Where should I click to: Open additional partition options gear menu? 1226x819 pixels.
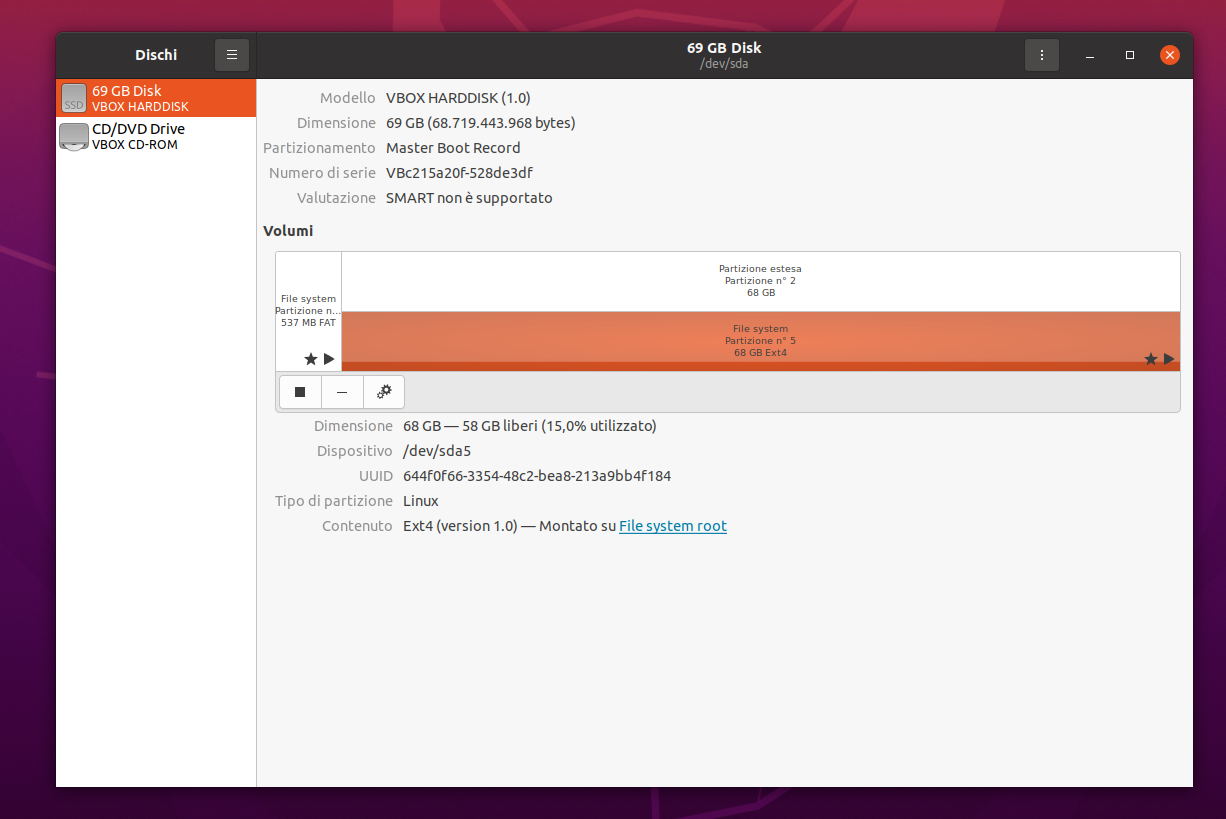(384, 392)
